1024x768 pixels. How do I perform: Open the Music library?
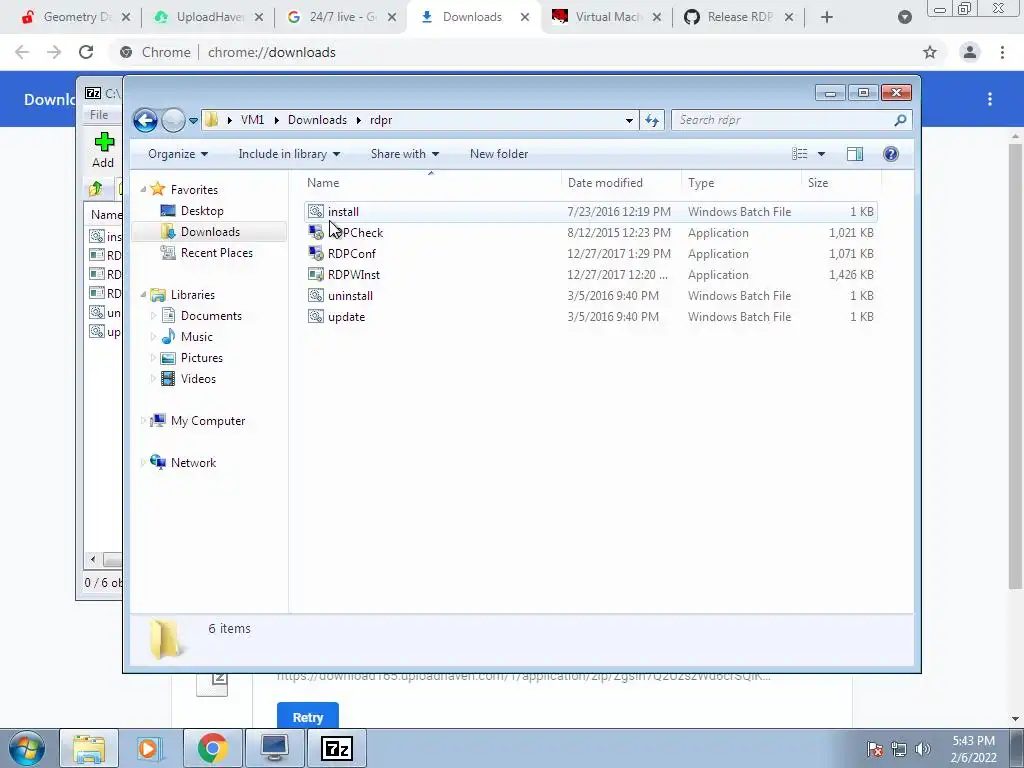tap(187, 337)
